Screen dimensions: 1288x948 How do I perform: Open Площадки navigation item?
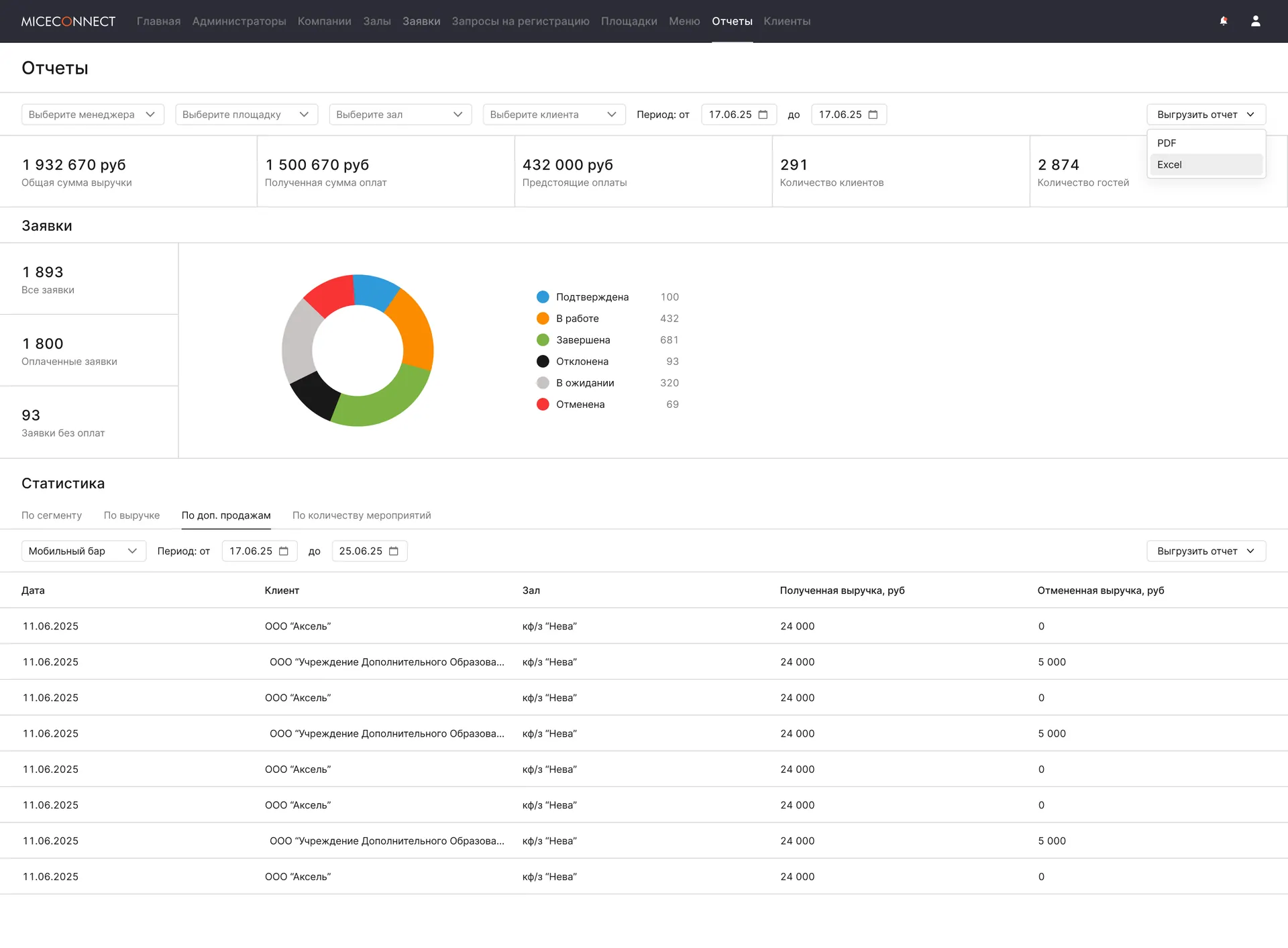point(629,21)
